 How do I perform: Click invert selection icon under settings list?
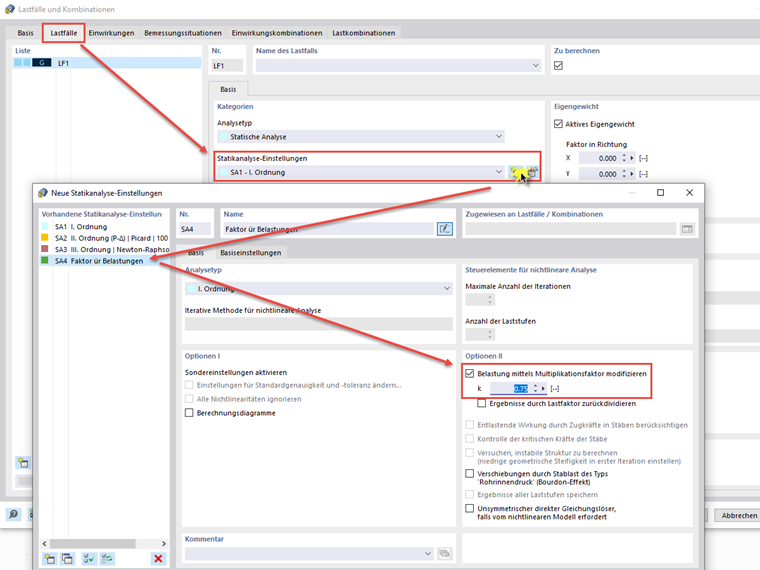pos(107,558)
